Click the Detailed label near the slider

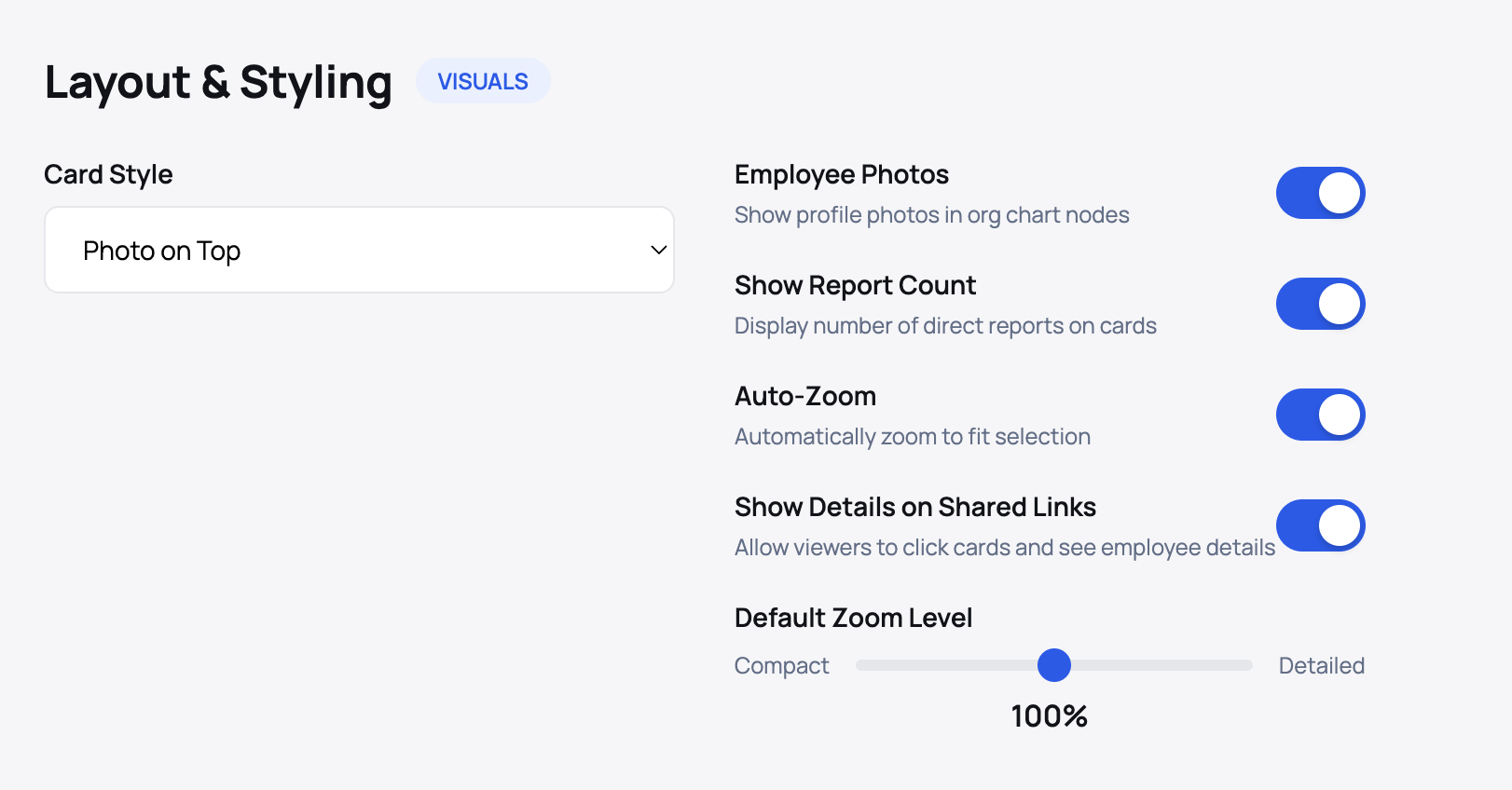[x=1321, y=665]
